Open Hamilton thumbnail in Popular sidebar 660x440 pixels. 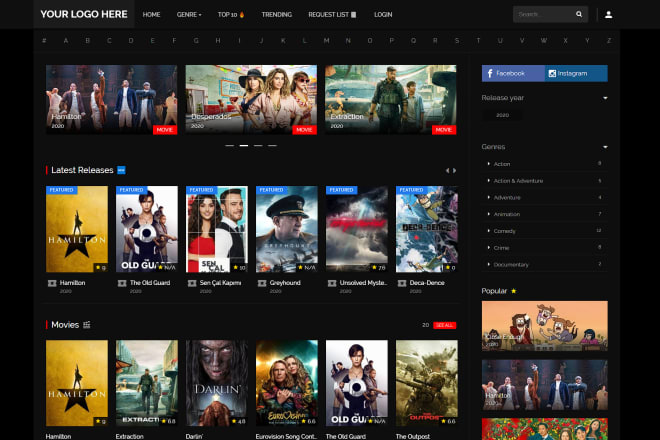545,384
